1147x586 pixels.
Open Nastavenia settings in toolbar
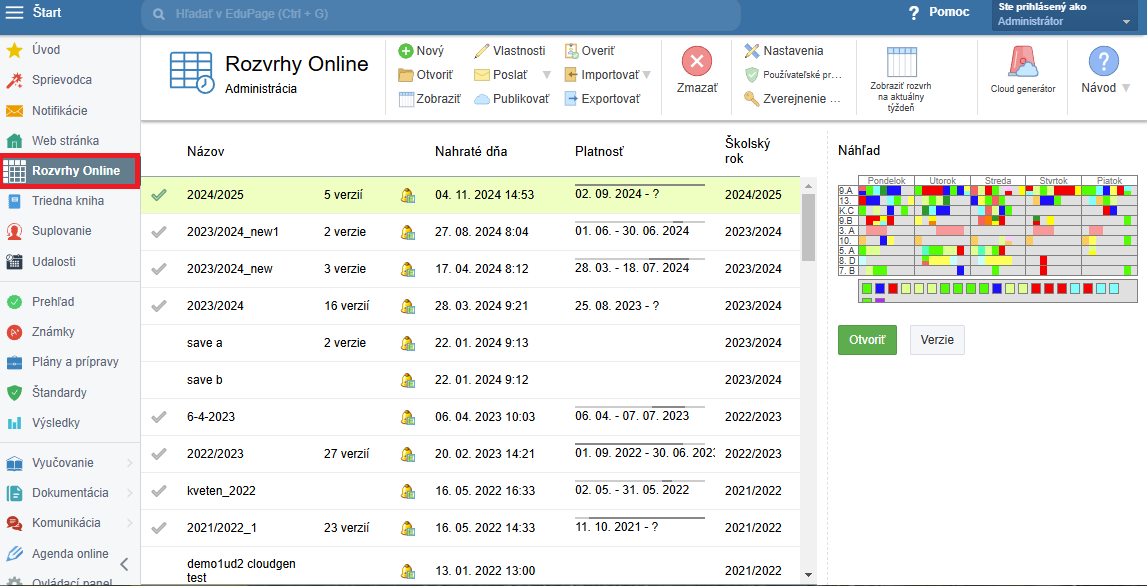pos(784,51)
